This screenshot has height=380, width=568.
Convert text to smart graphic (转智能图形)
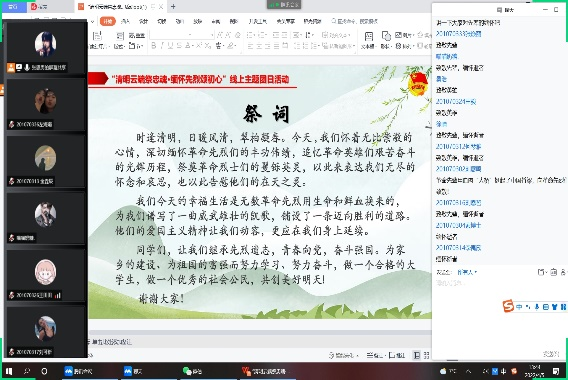pyautogui.click(x=338, y=46)
